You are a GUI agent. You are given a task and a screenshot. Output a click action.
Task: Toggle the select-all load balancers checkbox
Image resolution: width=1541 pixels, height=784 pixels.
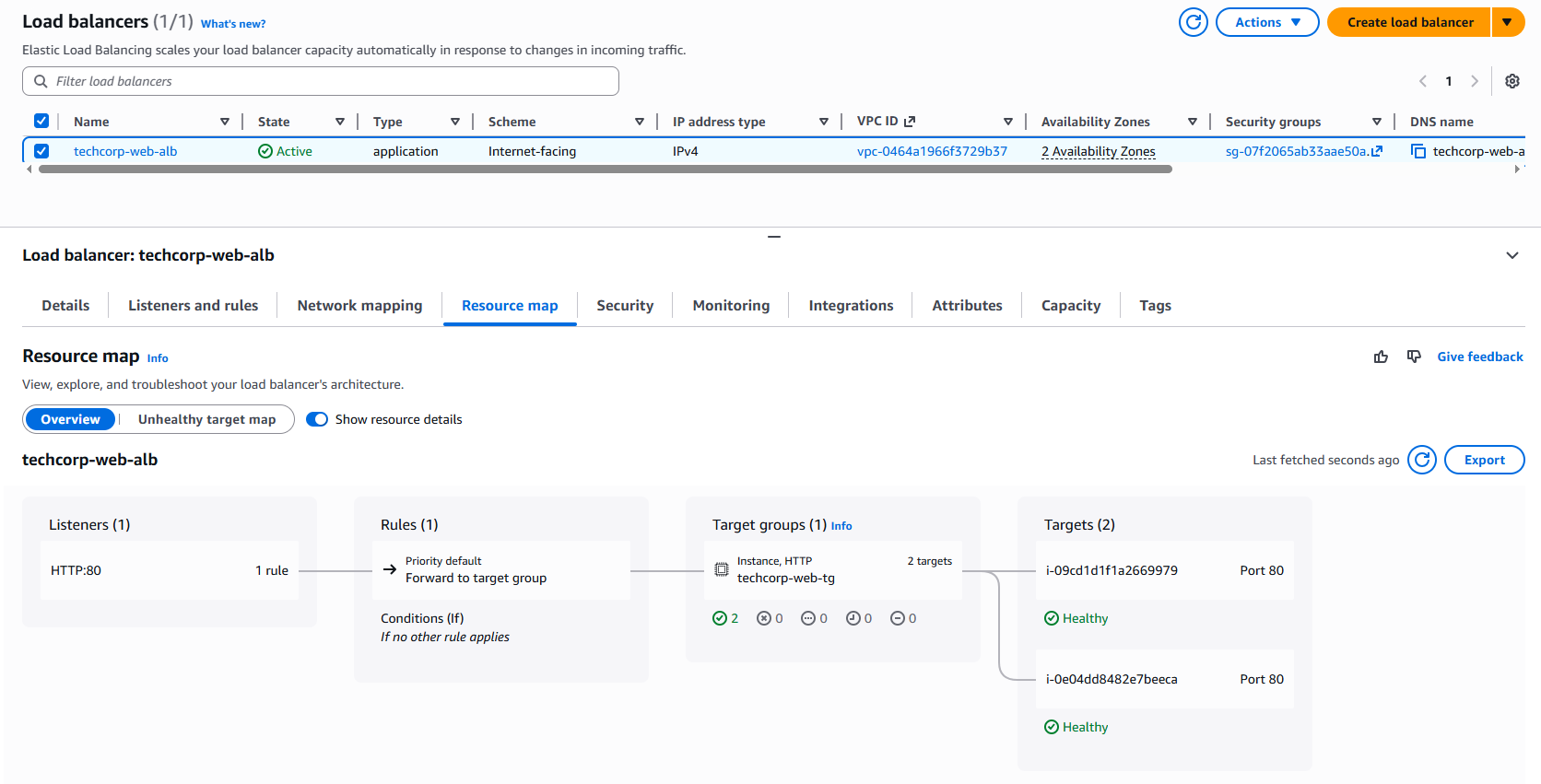pyautogui.click(x=41, y=121)
